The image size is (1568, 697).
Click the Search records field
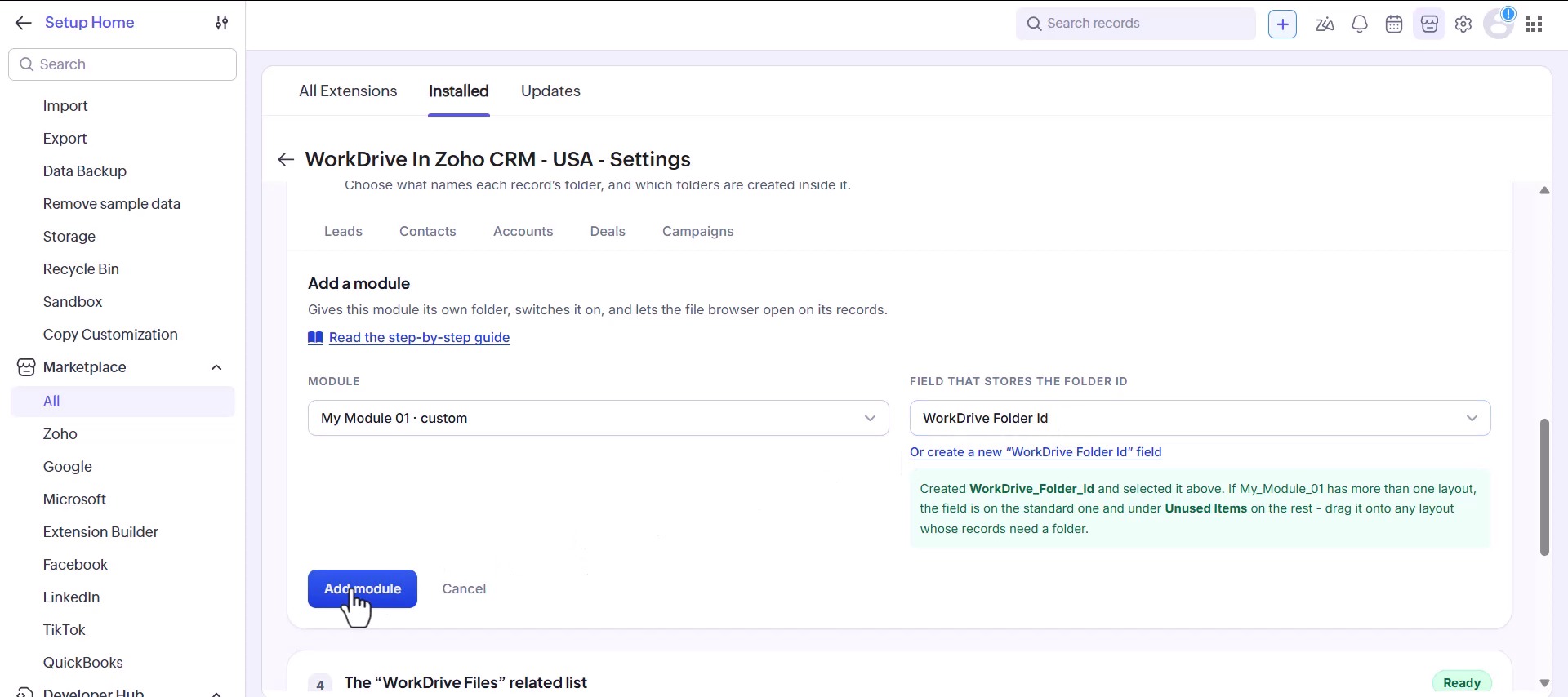(1136, 24)
